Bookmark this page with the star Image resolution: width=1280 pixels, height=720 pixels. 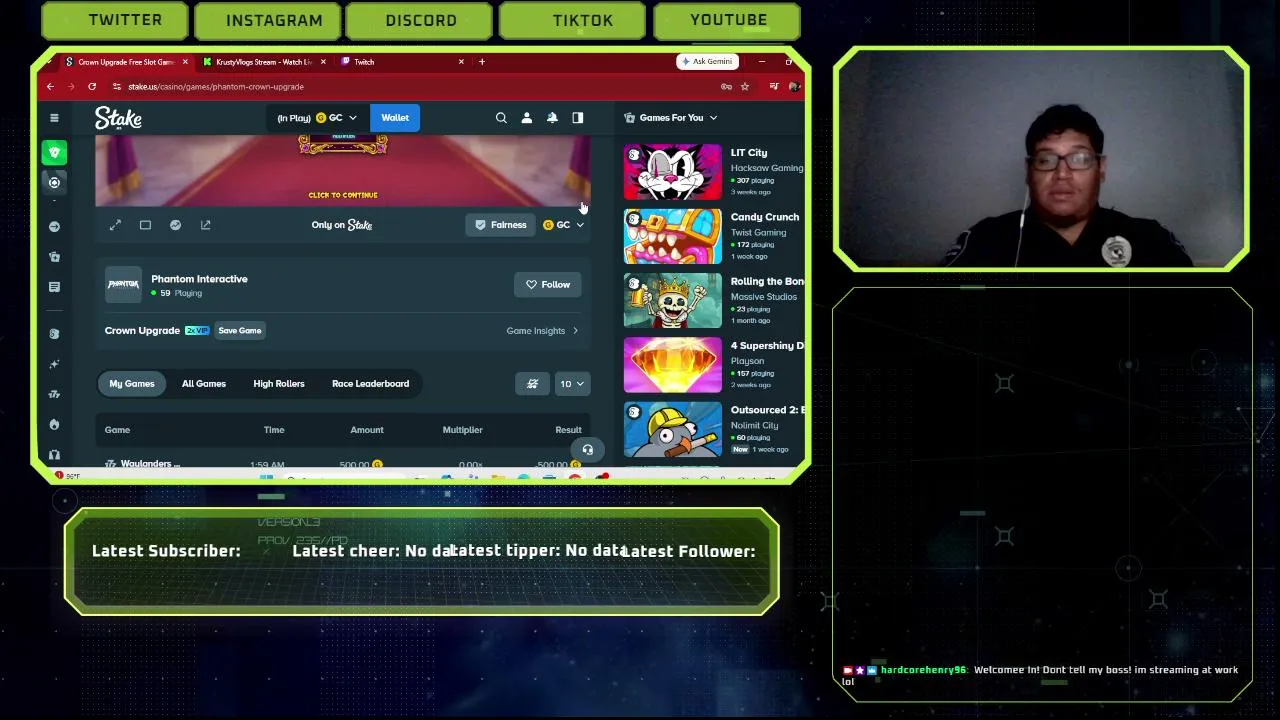coord(745,87)
